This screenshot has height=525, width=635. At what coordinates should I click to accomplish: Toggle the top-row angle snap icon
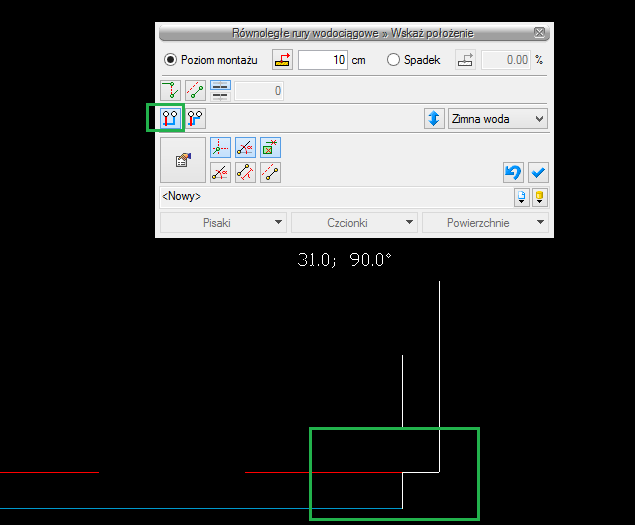[x=245, y=147]
